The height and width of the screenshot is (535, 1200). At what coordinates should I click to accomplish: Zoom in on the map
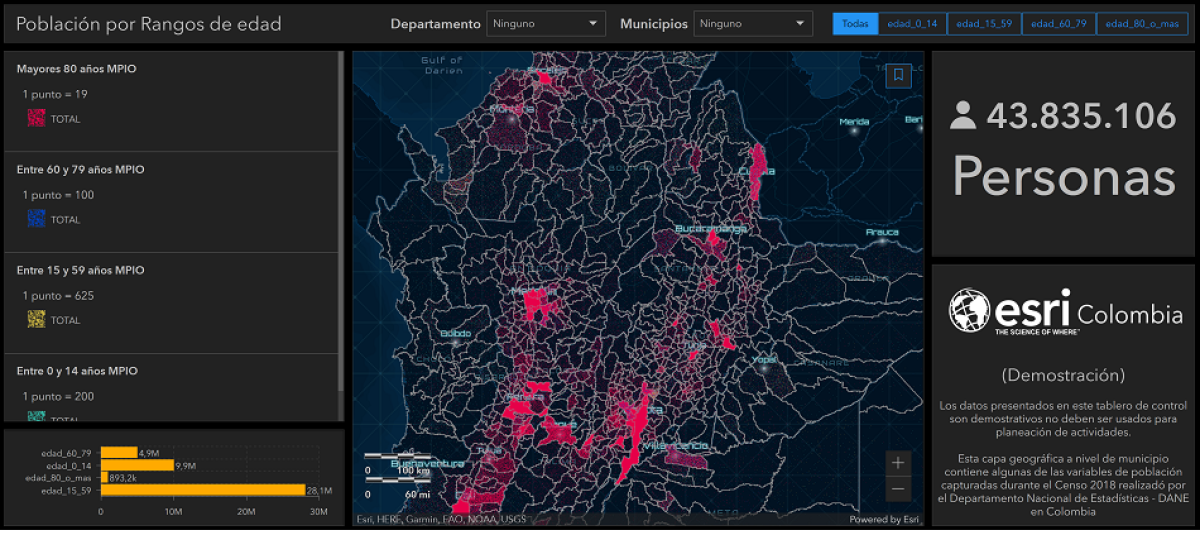(x=898, y=463)
